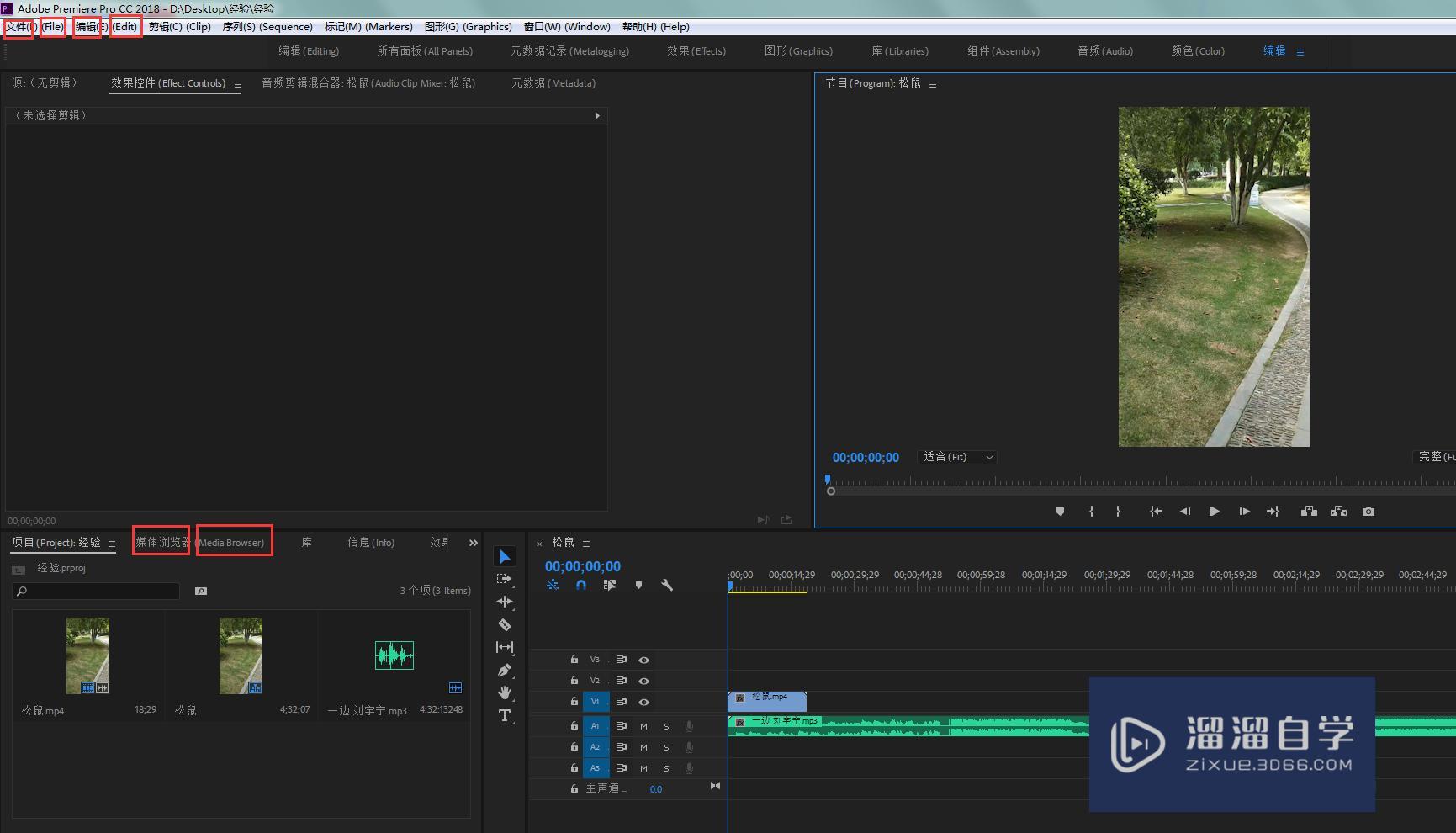Open the Fit zoom level dropdown

pyautogui.click(x=958, y=457)
